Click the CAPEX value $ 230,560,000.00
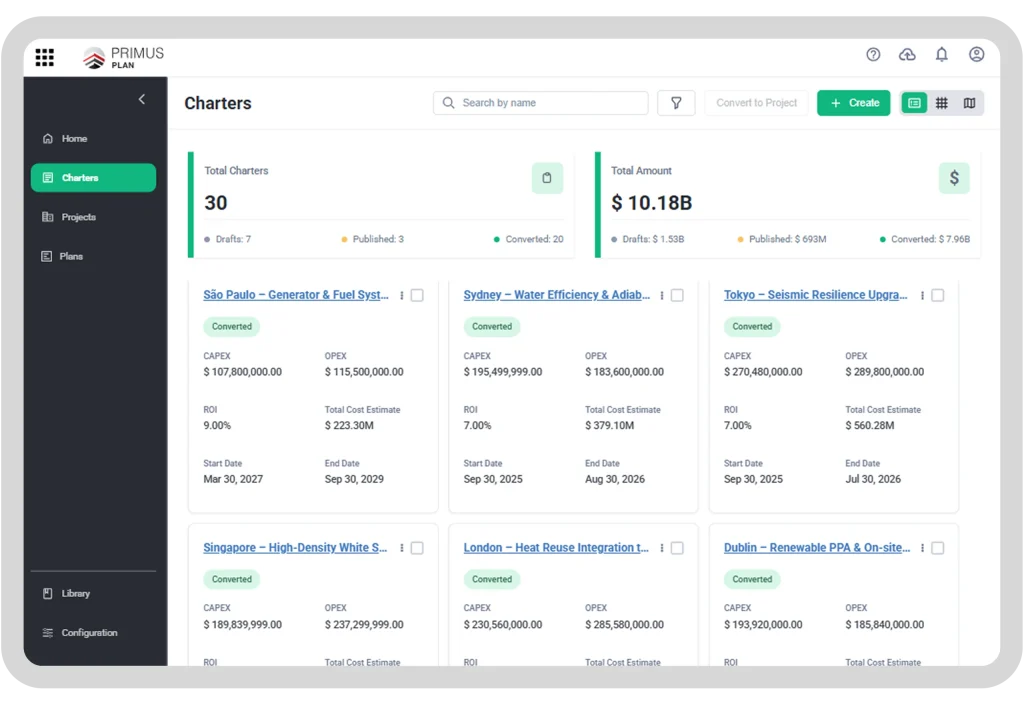1024x705 pixels. (x=503, y=625)
